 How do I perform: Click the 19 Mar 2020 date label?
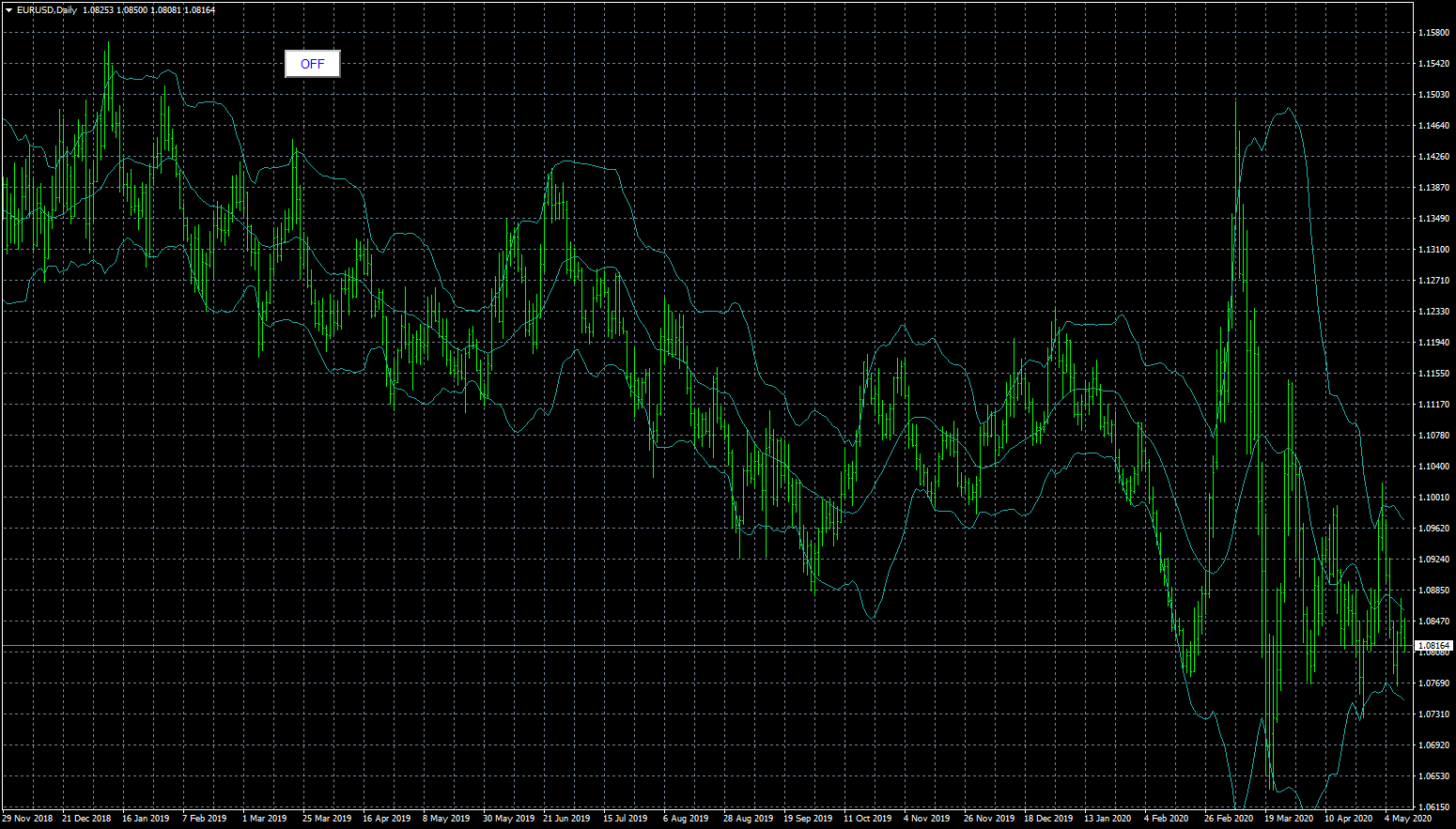click(x=1289, y=819)
